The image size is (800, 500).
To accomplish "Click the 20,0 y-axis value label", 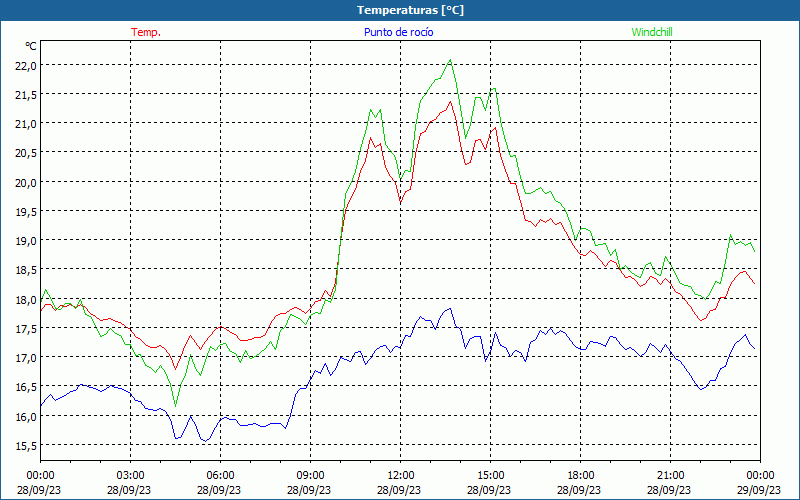I will pos(25,182).
